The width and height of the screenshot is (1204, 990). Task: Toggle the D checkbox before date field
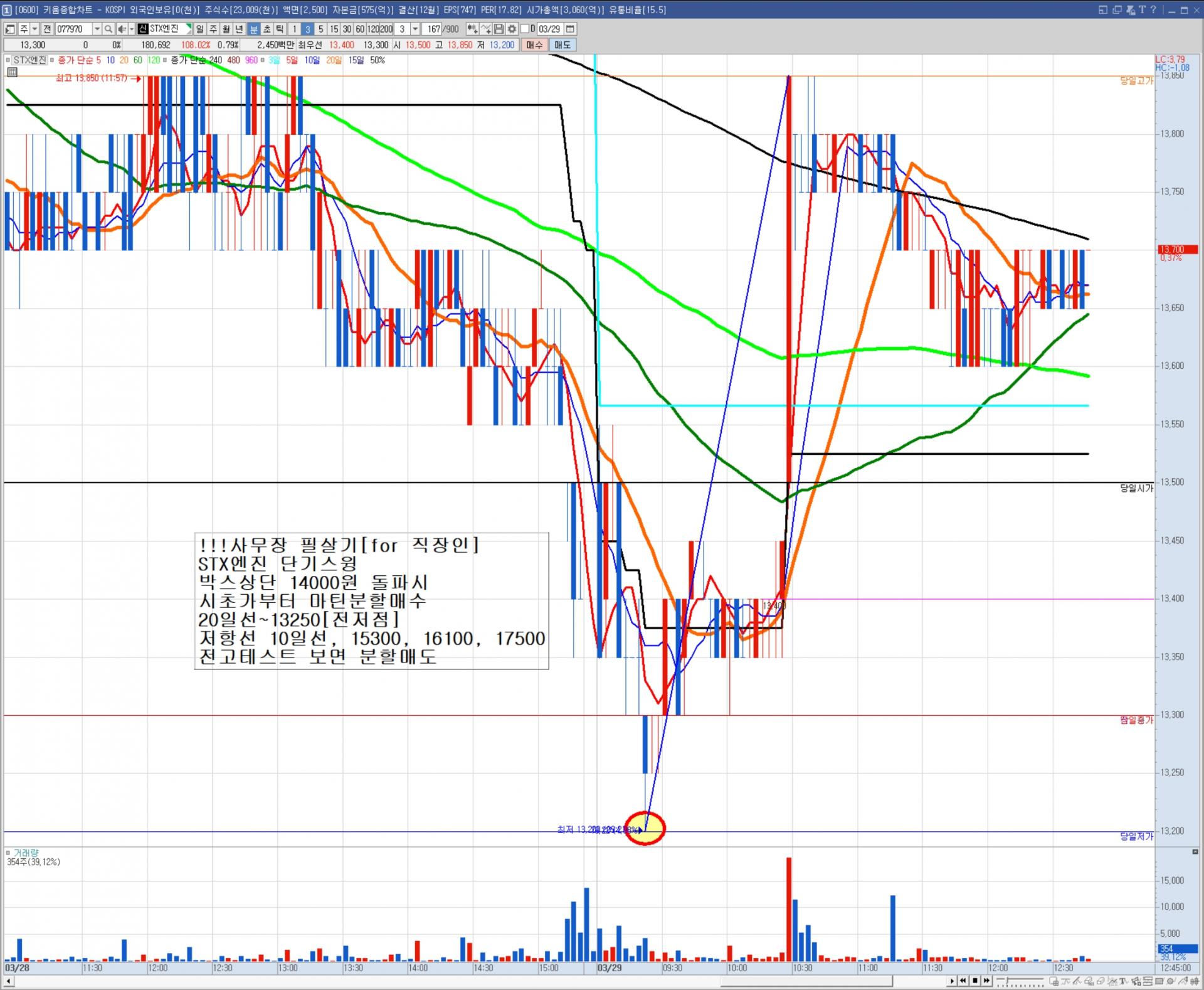[x=525, y=29]
